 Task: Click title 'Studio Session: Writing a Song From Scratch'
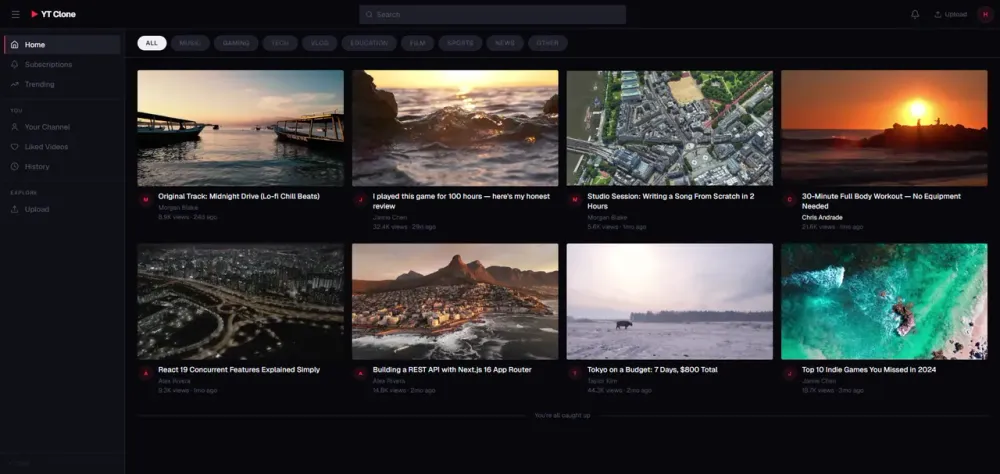click(670, 201)
